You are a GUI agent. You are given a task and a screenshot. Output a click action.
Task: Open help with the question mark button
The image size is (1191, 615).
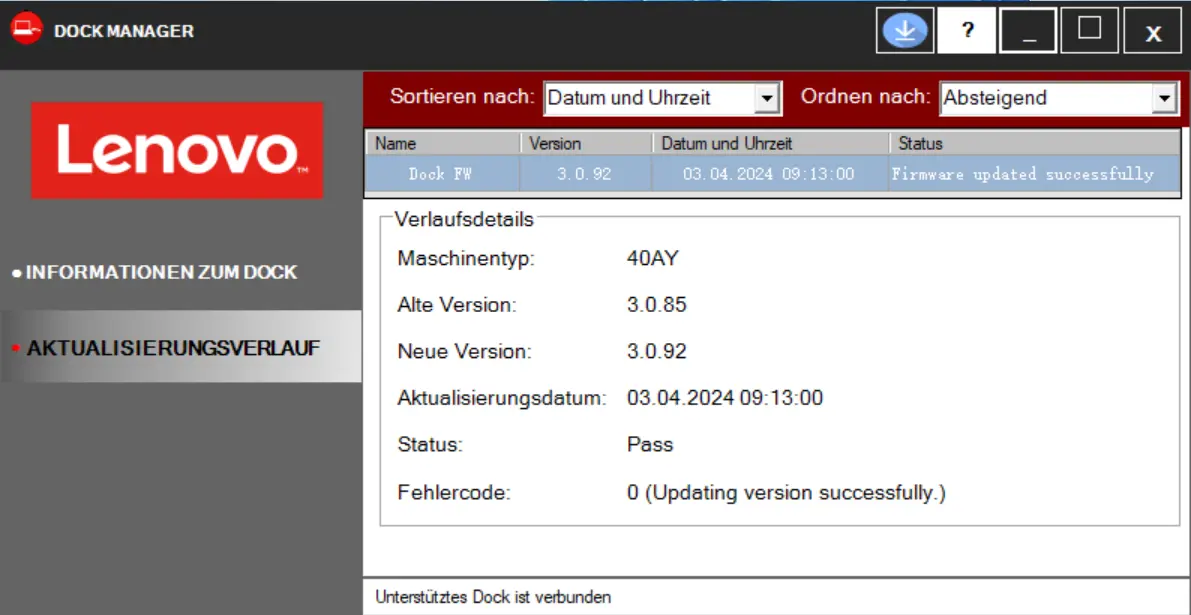pos(967,31)
